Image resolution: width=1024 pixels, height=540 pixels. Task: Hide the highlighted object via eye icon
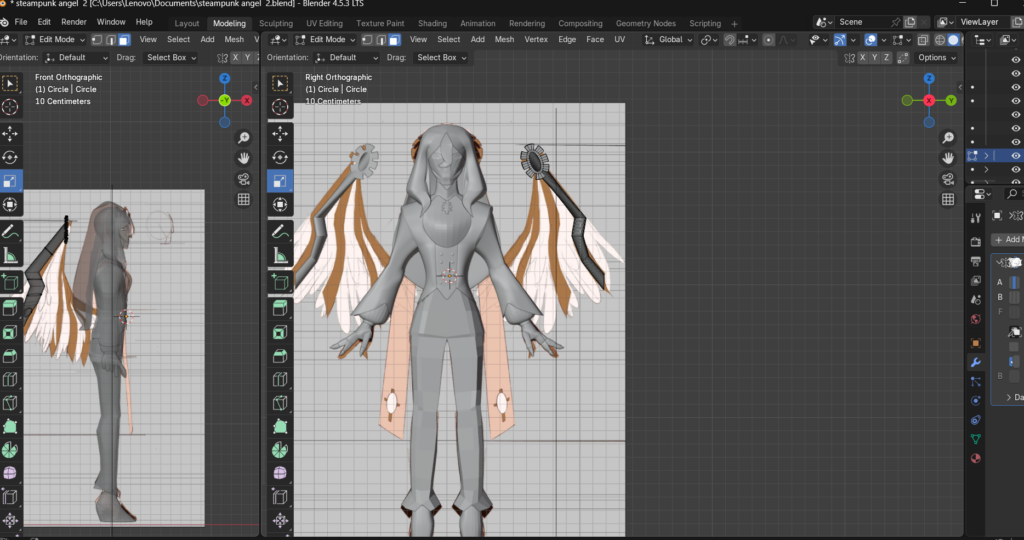pos(1016,156)
